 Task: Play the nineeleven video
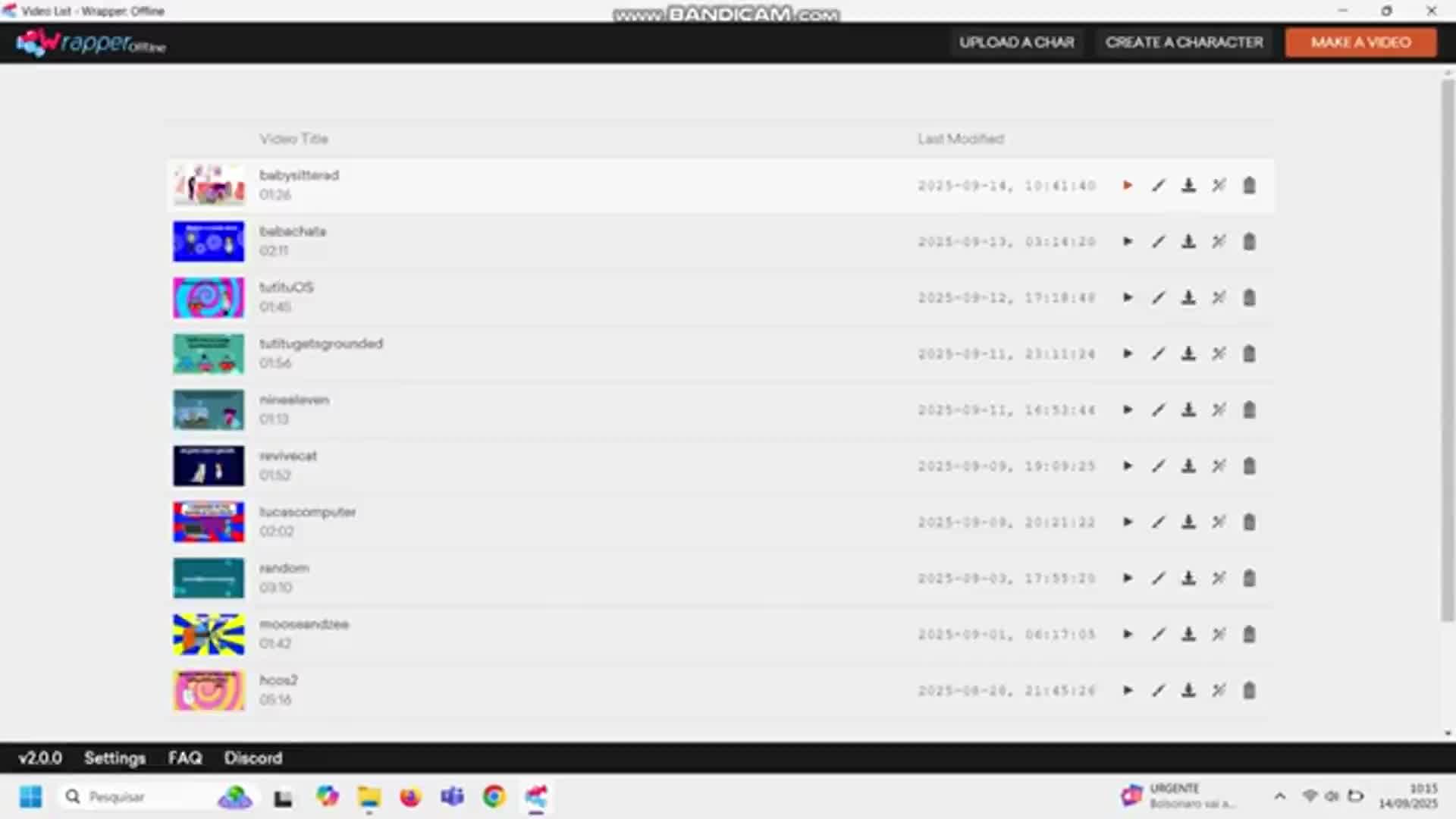1128,409
